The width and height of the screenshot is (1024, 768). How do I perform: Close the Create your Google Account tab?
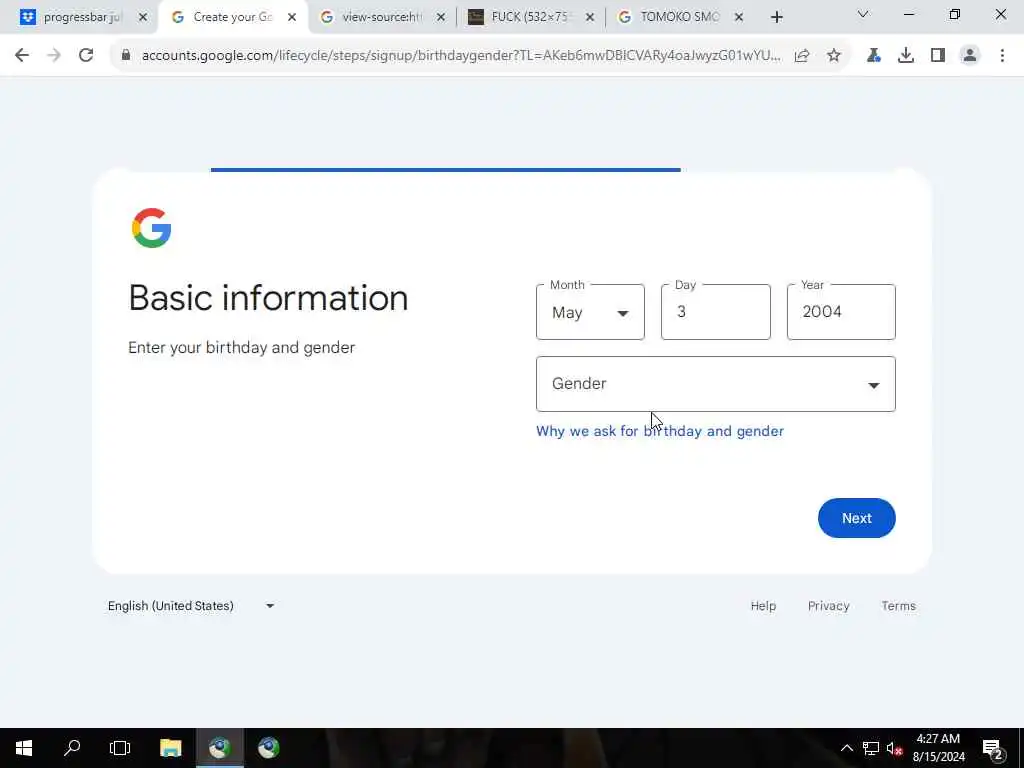[x=292, y=17]
